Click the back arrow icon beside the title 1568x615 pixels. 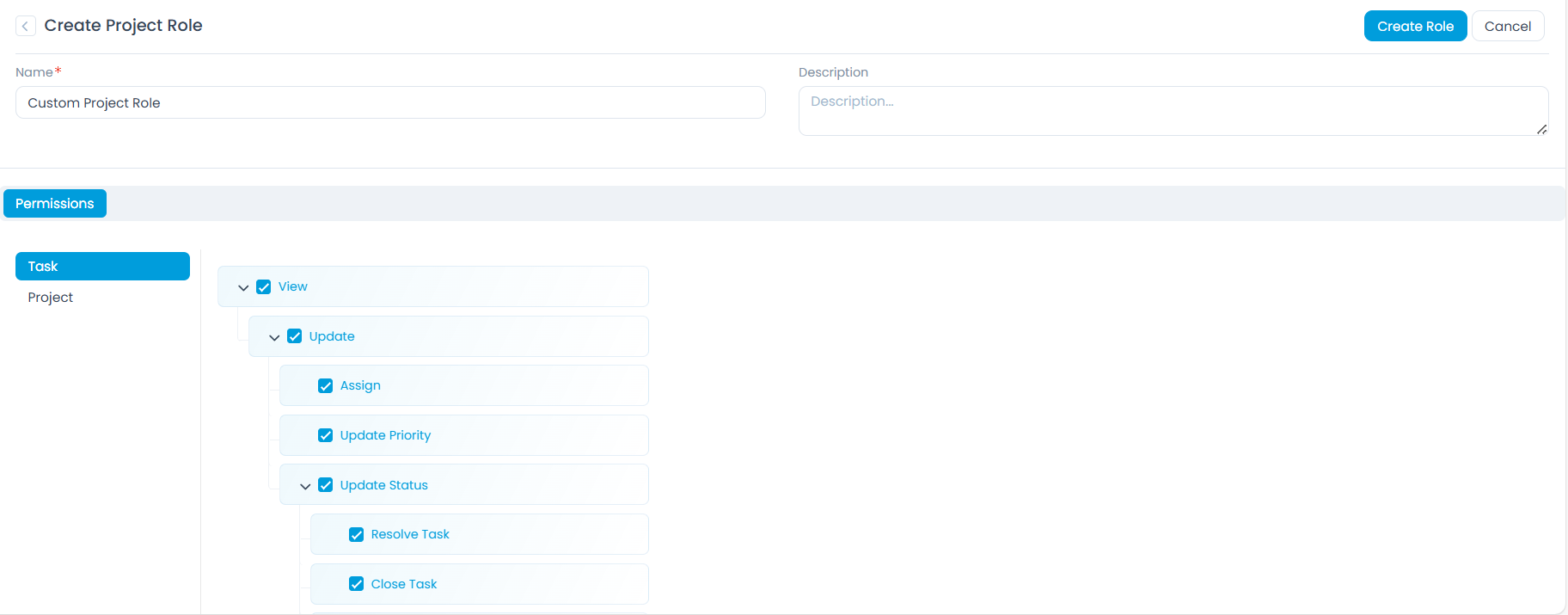tap(26, 26)
